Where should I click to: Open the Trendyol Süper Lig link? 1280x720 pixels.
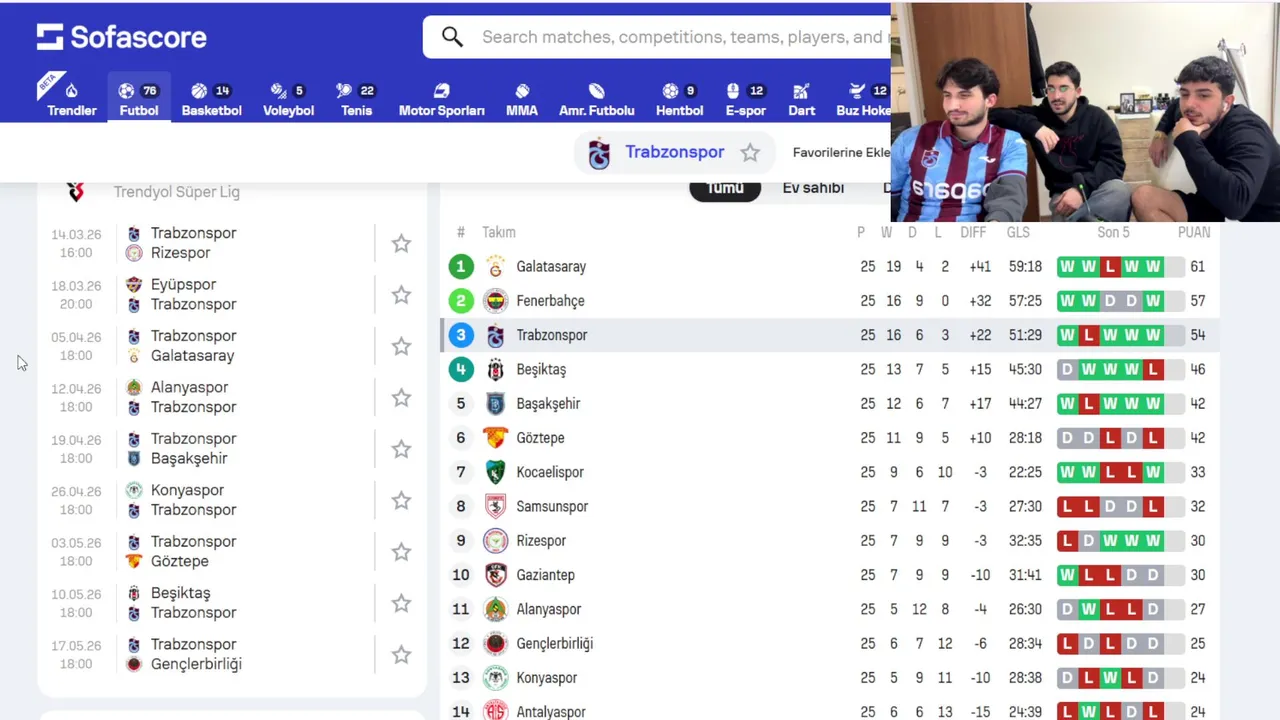point(176,192)
